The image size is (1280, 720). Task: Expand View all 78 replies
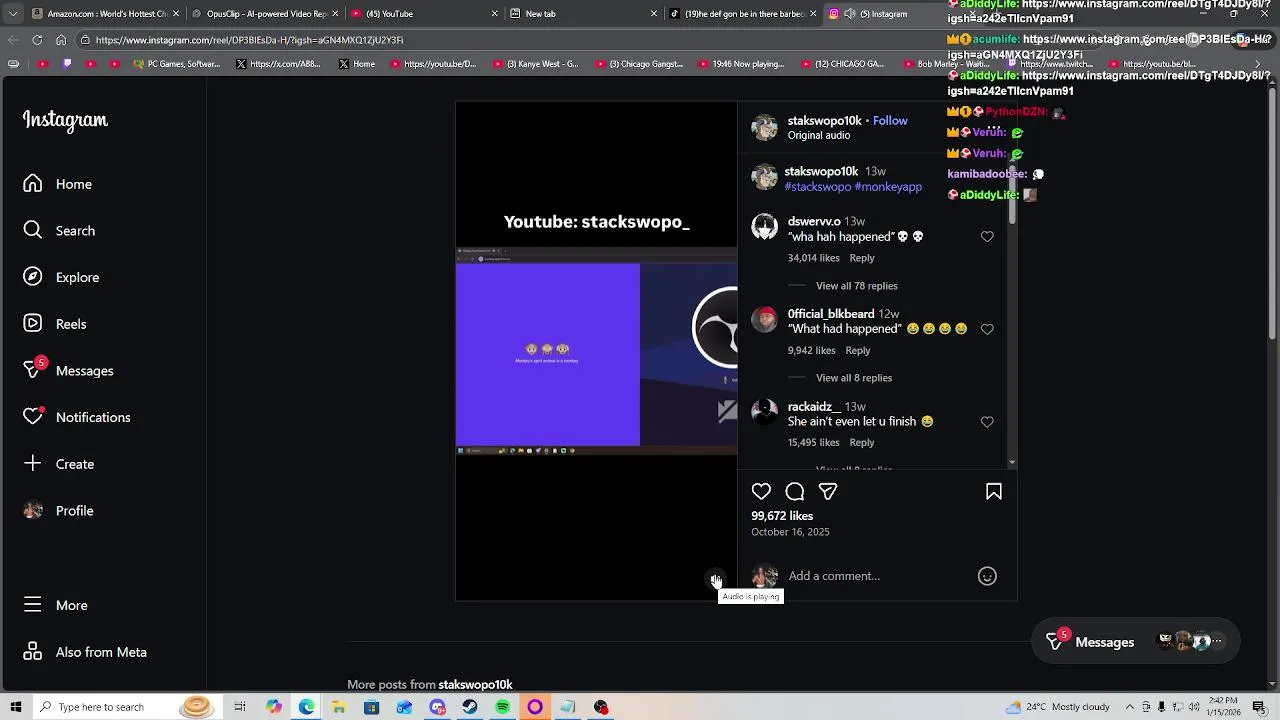[857, 286]
